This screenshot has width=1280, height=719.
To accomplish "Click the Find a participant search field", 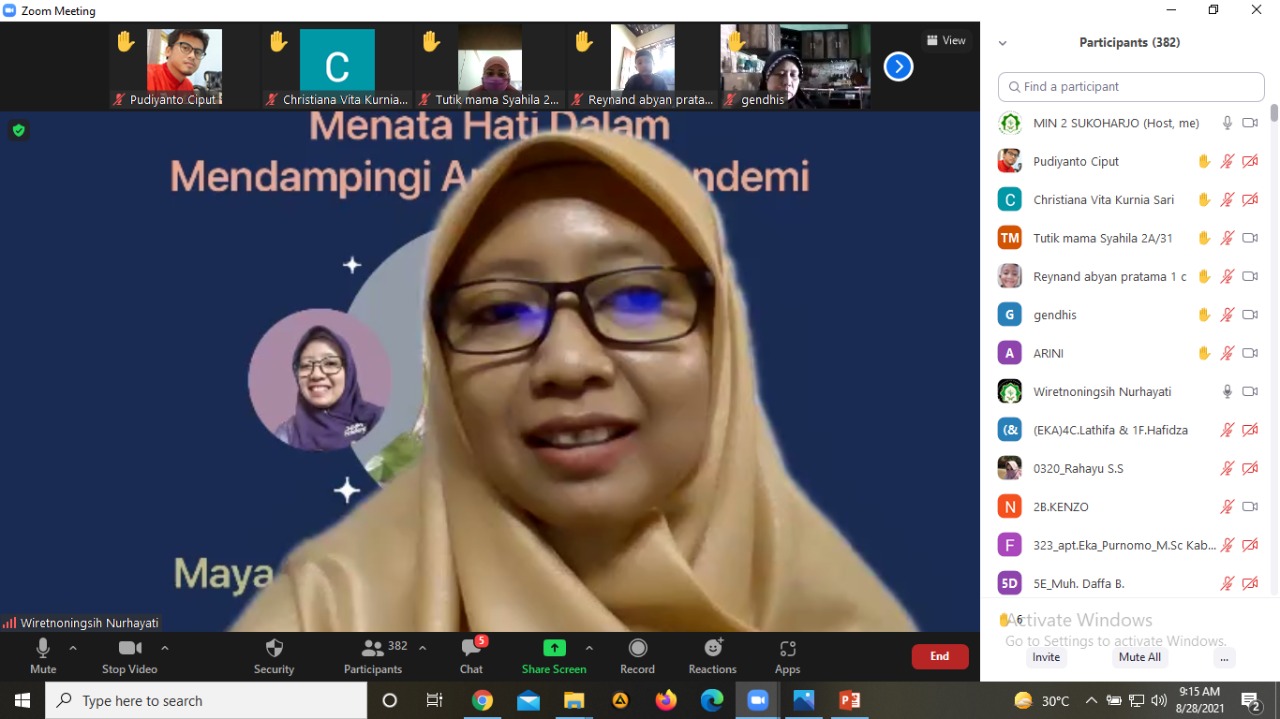I will tap(1131, 87).
